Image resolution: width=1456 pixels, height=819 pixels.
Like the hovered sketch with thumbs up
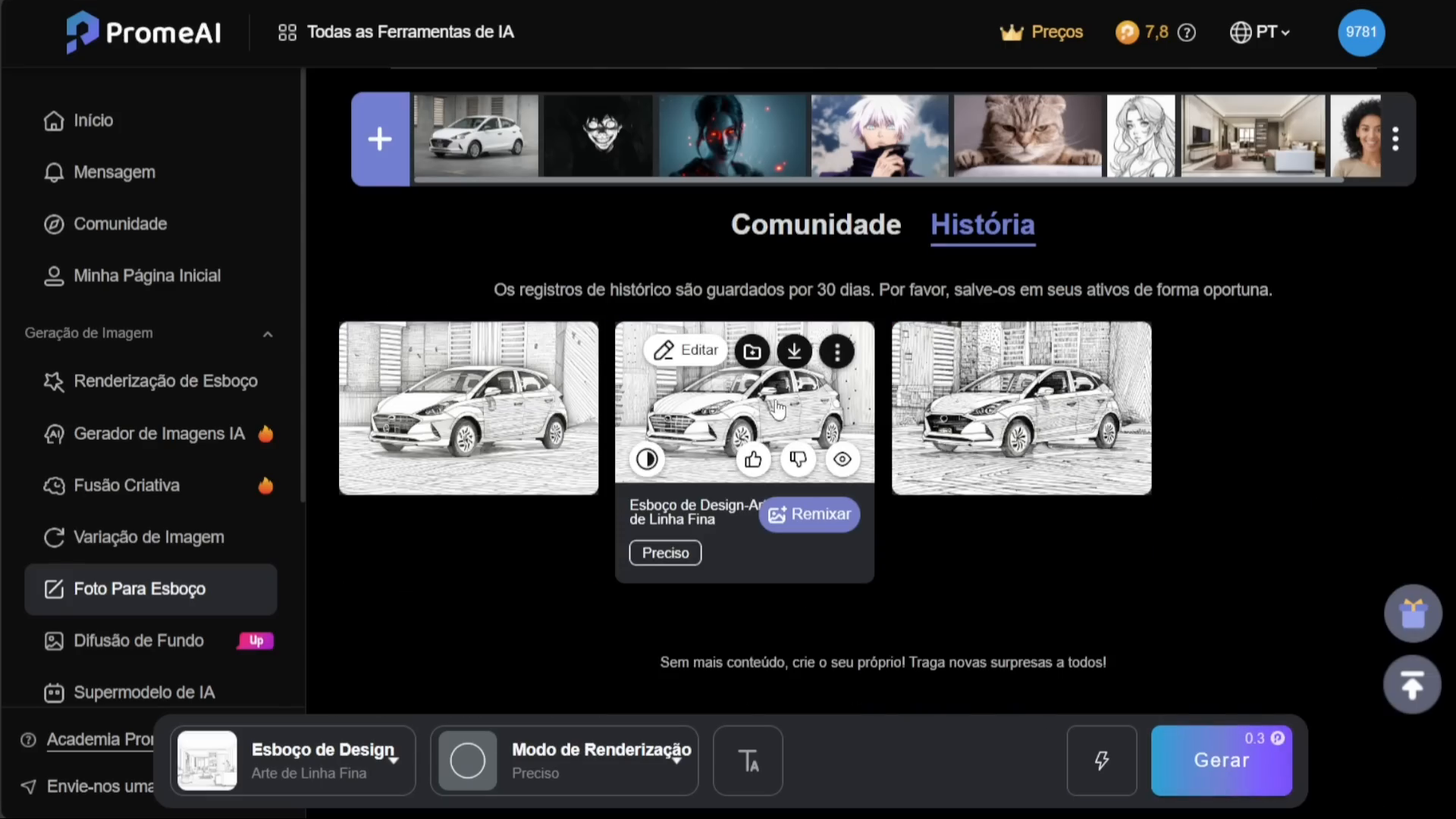[753, 460]
